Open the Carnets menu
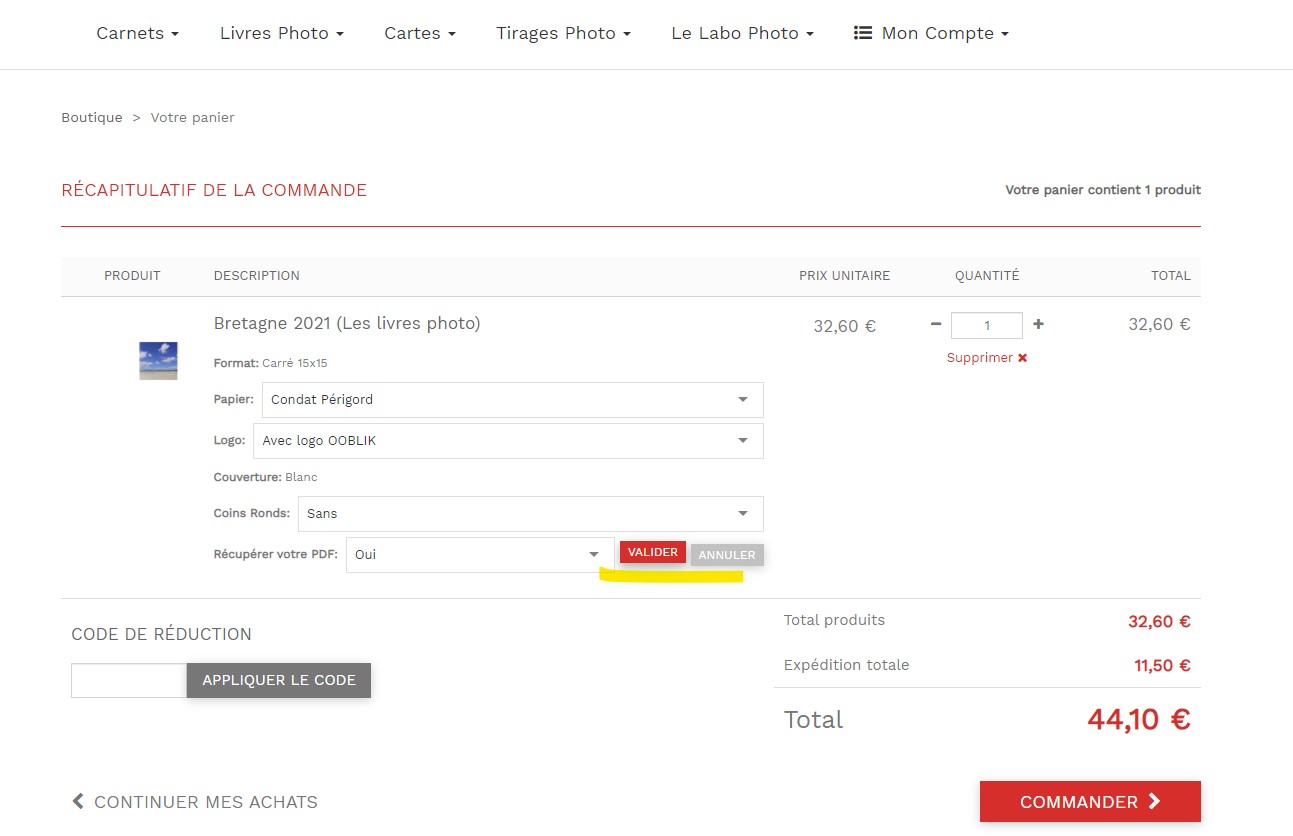The image size is (1293, 836). pyautogui.click(x=137, y=33)
